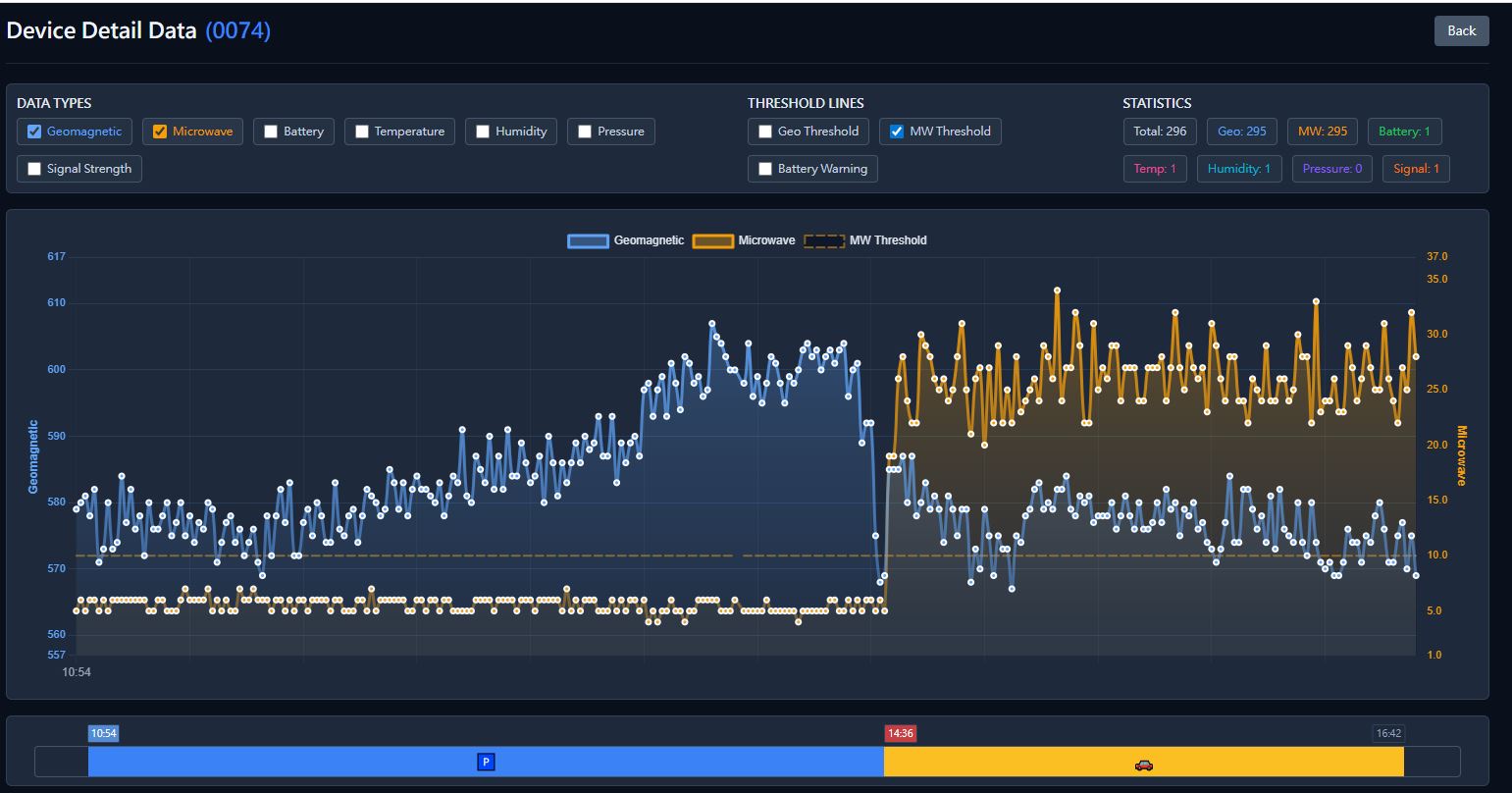Select the yellow vehicle-present timeline segment

[x=1276, y=762]
